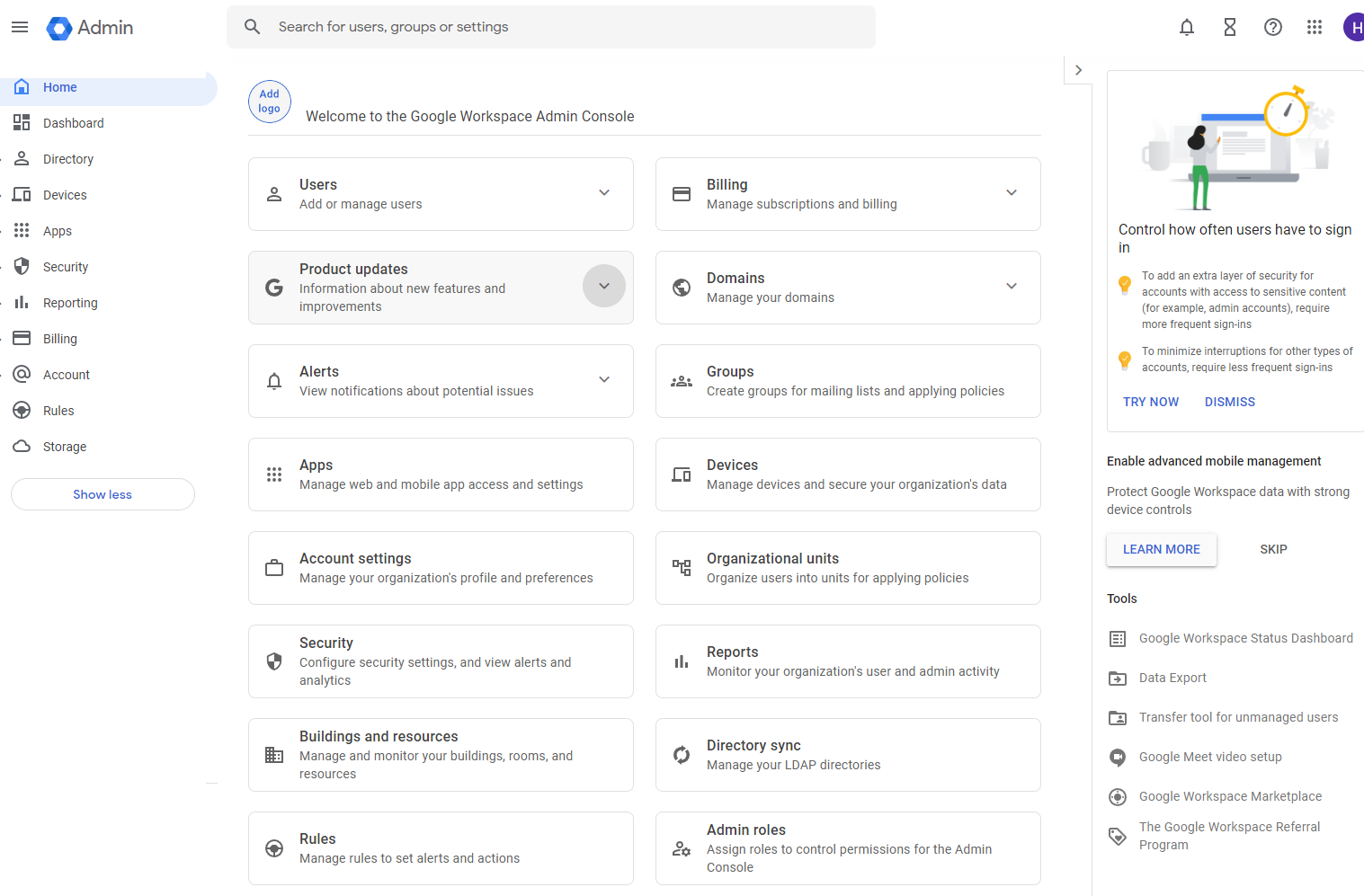Open the Data Export tool
Screen dimensions: 1364x896
click(1172, 678)
